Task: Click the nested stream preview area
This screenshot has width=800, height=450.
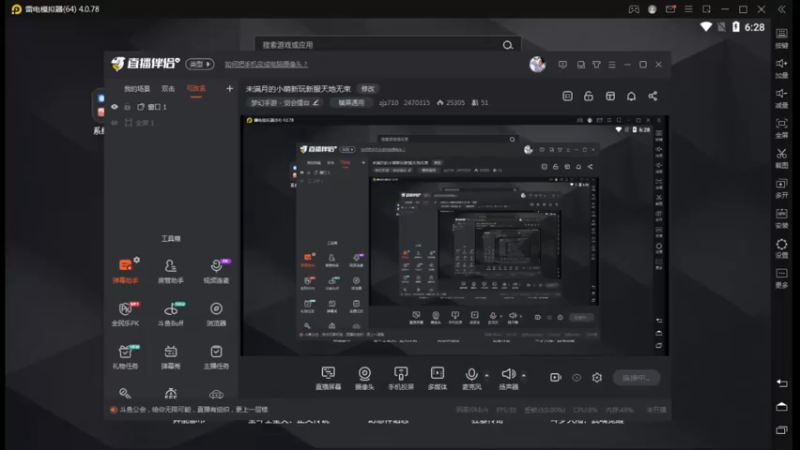Action: pyautogui.click(x=455, y=236)
